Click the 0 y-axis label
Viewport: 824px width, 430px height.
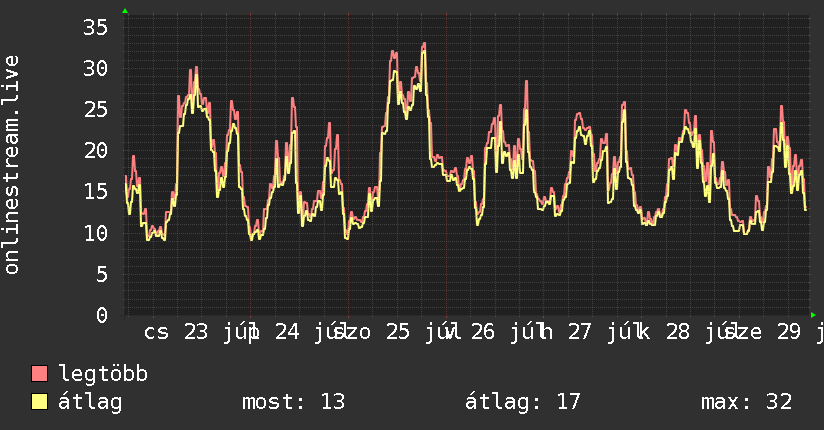tap(102, 315)
